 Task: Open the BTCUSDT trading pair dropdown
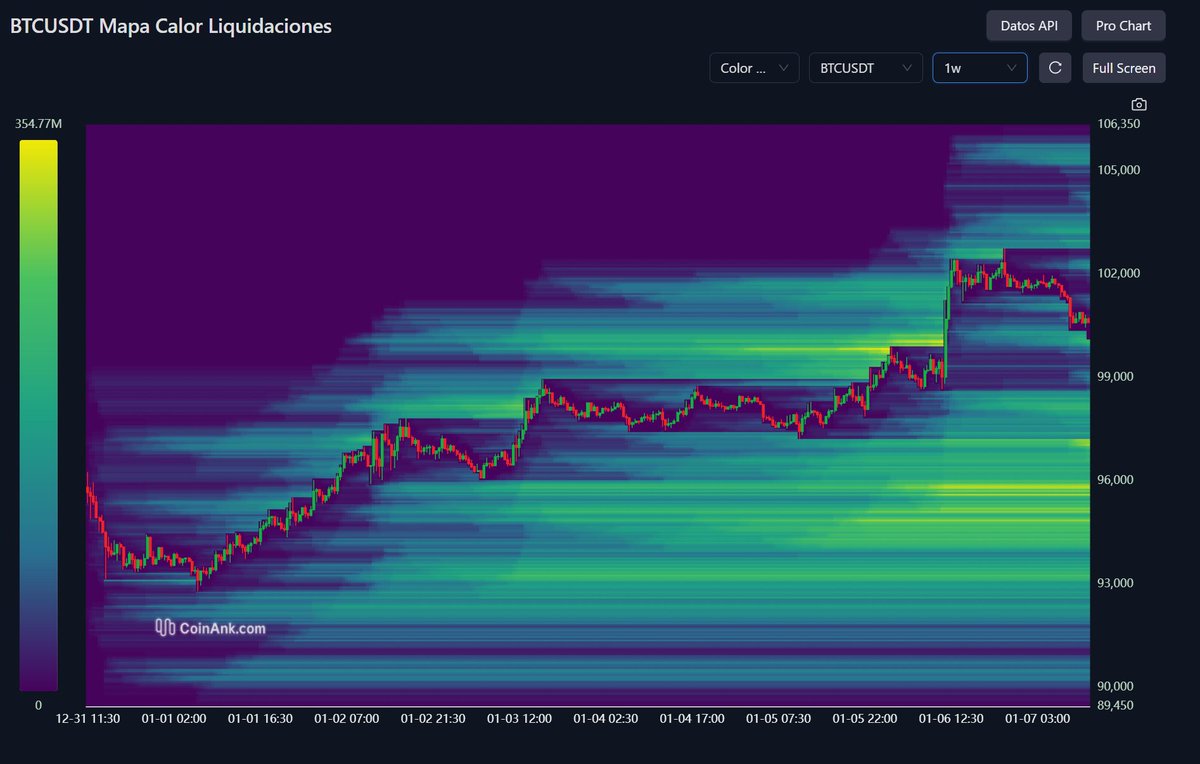click(x=865, y=67)
